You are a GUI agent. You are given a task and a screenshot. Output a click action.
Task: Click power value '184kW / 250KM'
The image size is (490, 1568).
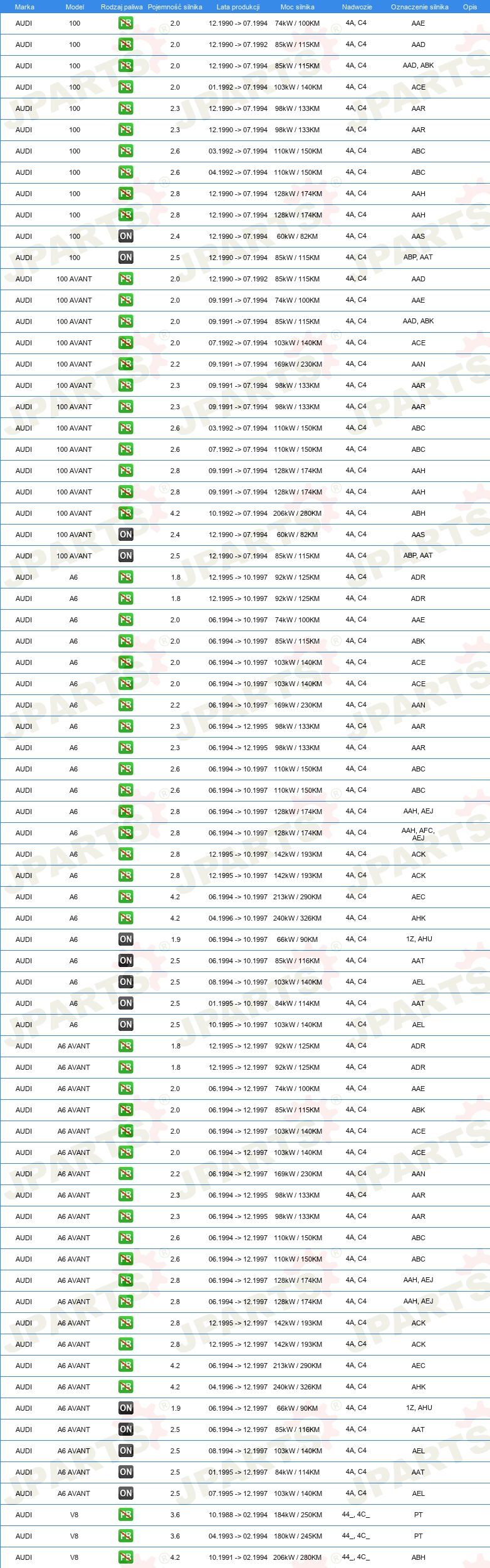(298, 1515)
